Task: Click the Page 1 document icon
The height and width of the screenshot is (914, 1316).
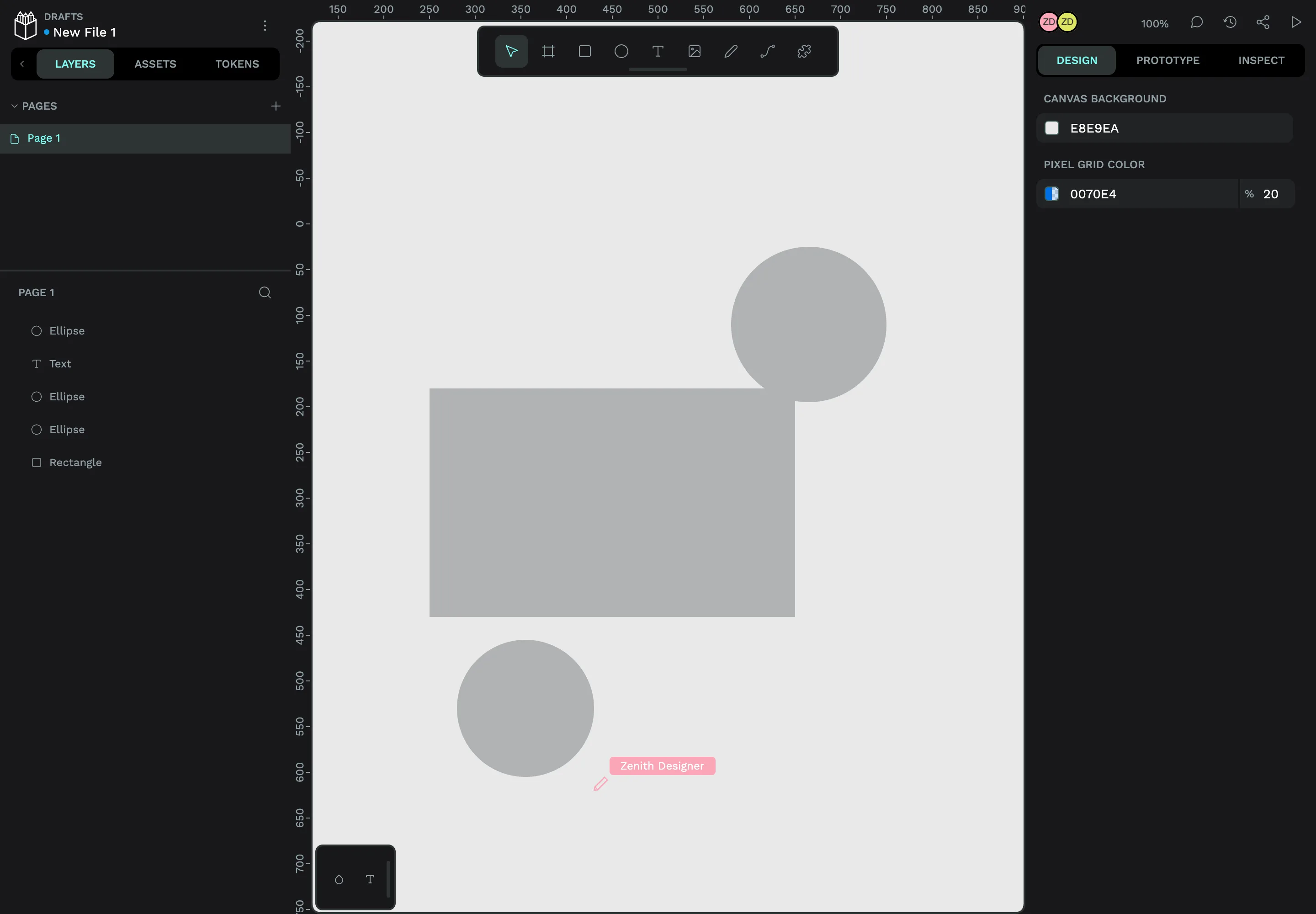Action: (x=15, y=138)
